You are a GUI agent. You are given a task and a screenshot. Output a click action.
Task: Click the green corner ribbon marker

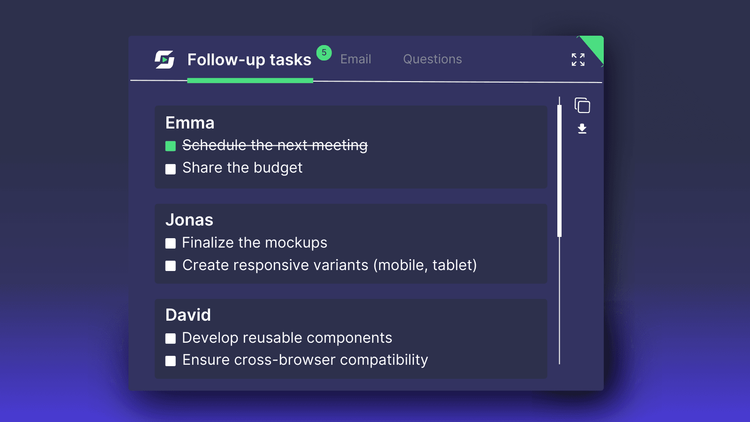pyautogui.click(x=594, y=46)
